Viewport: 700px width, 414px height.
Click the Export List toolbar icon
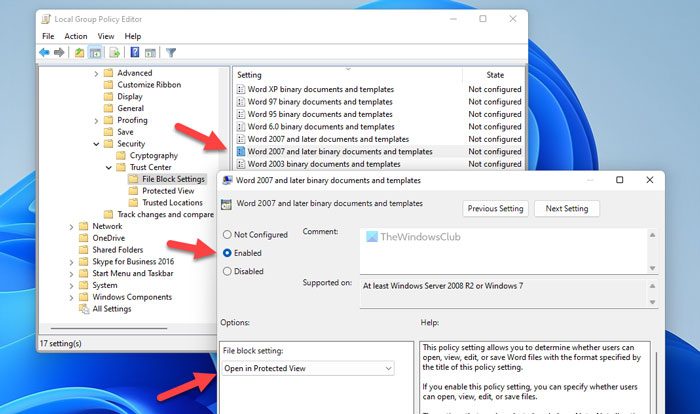114,53
